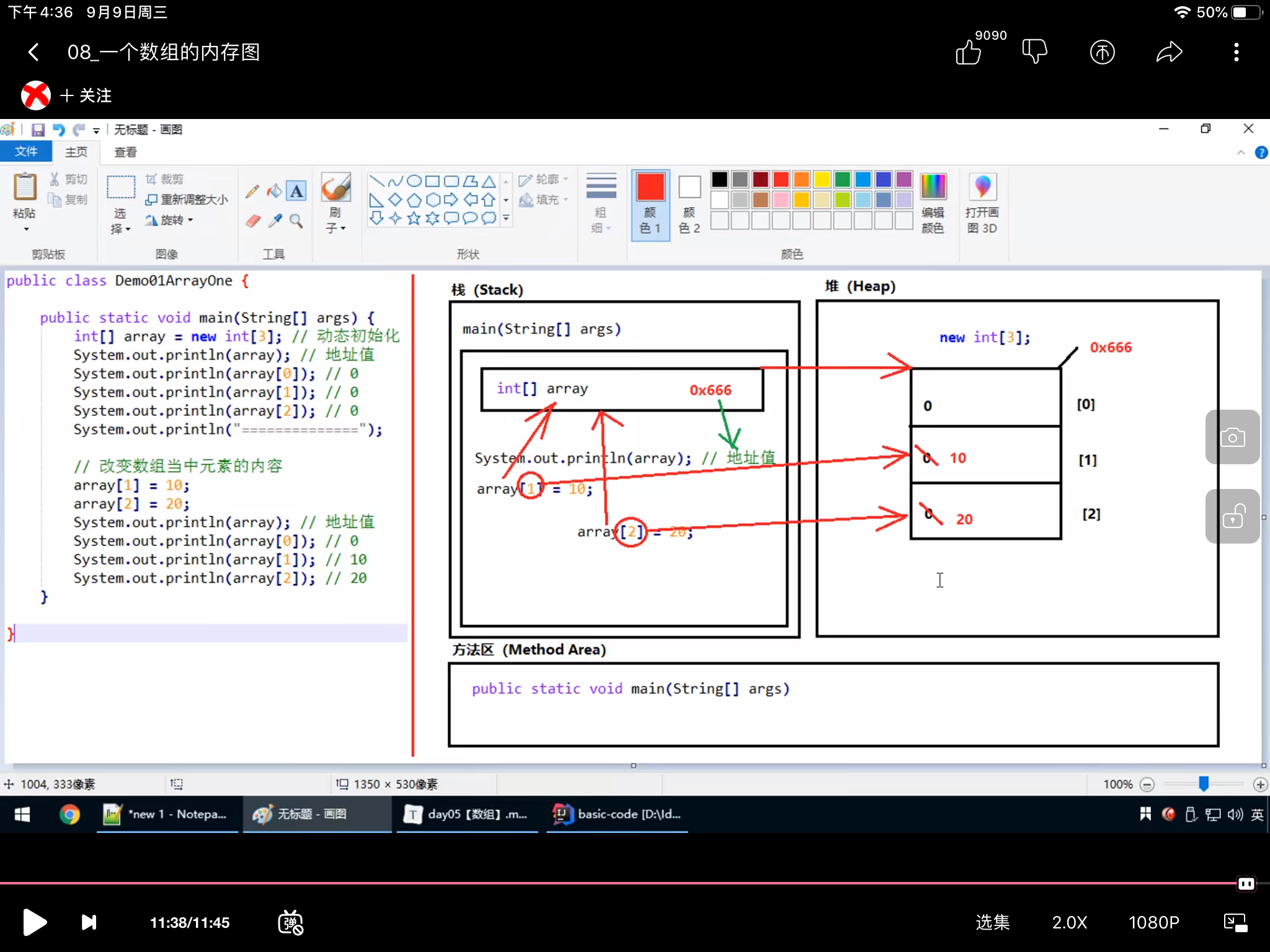
Task: Open the 选集 episode list
Action: click(x=992, y=922)
